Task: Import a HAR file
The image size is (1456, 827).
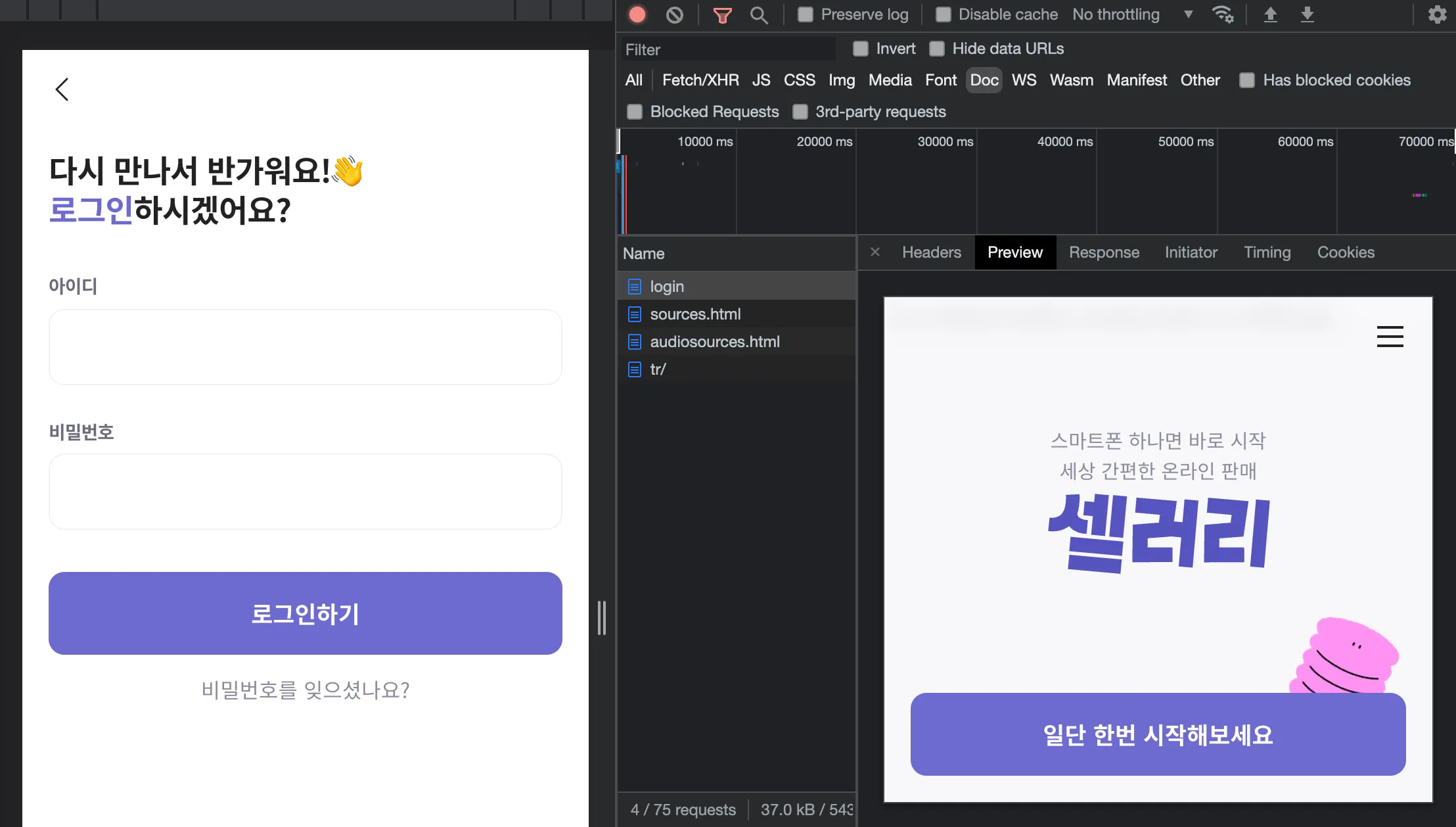Action: tap(1270, 14)
